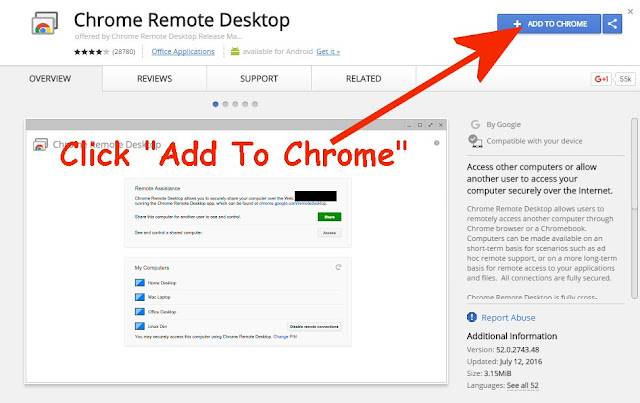Click the G+1 button
This screenshot has height=403, width=640.
[601, 79]
